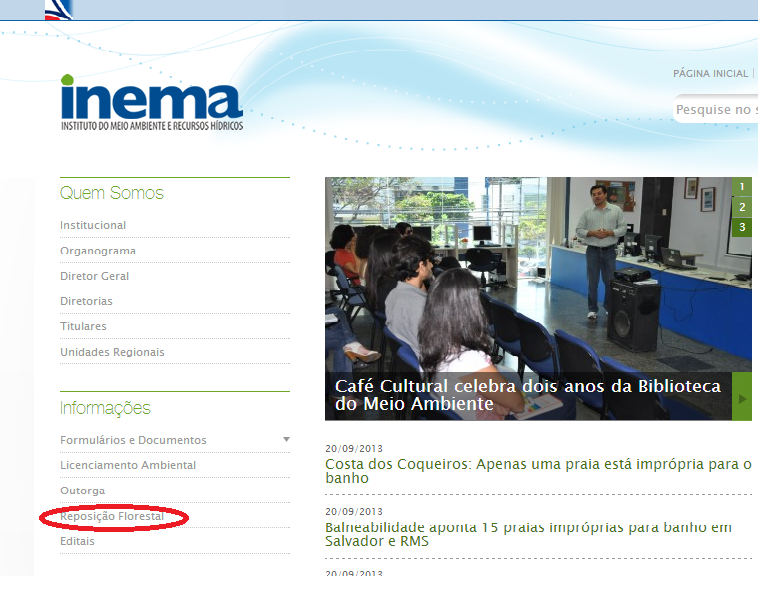758x593 pixels.
Task: Open the circled Reposição Florestal link
Action: (112, 516)
